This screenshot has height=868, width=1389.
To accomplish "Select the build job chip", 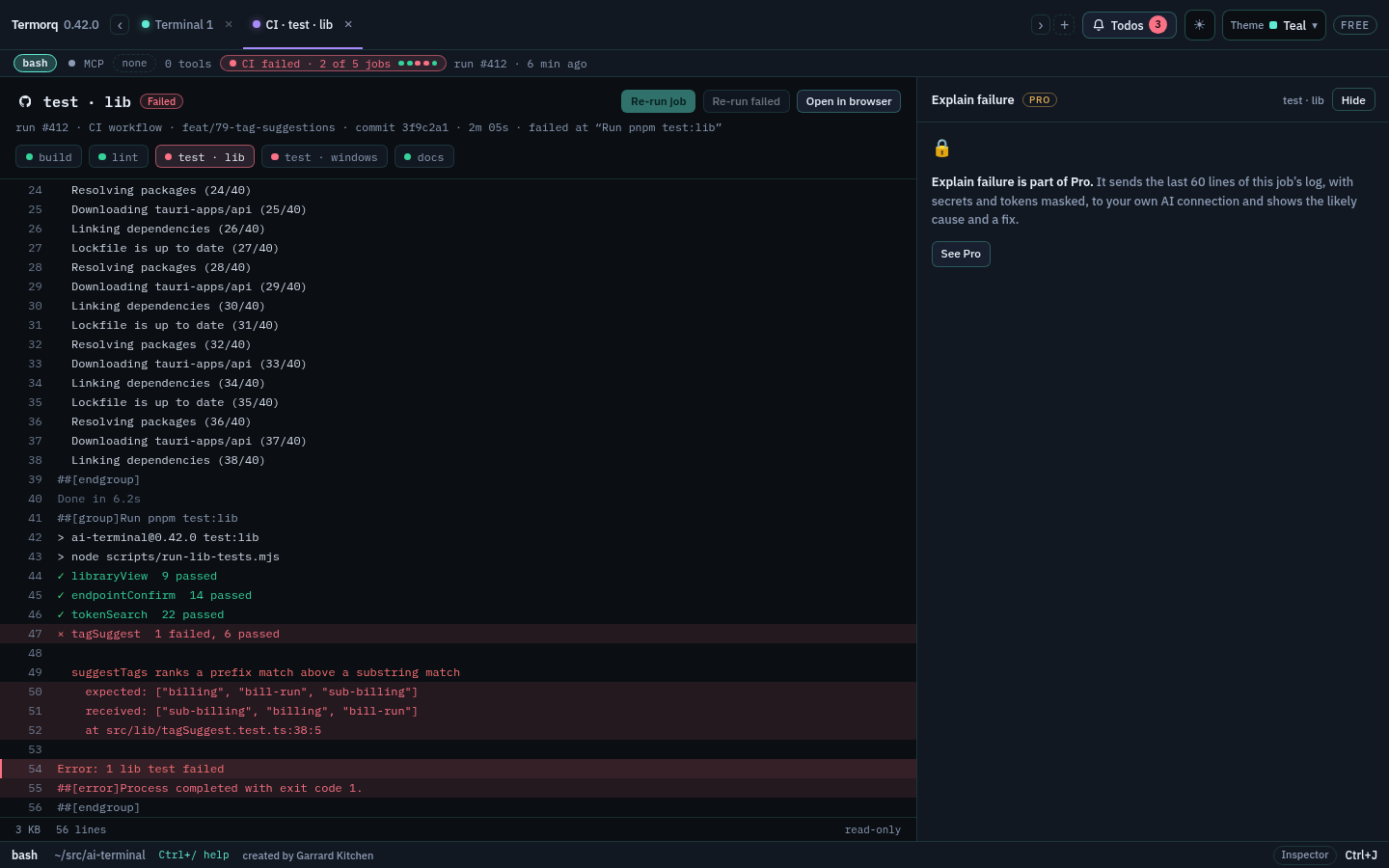I will coord(48,157).
